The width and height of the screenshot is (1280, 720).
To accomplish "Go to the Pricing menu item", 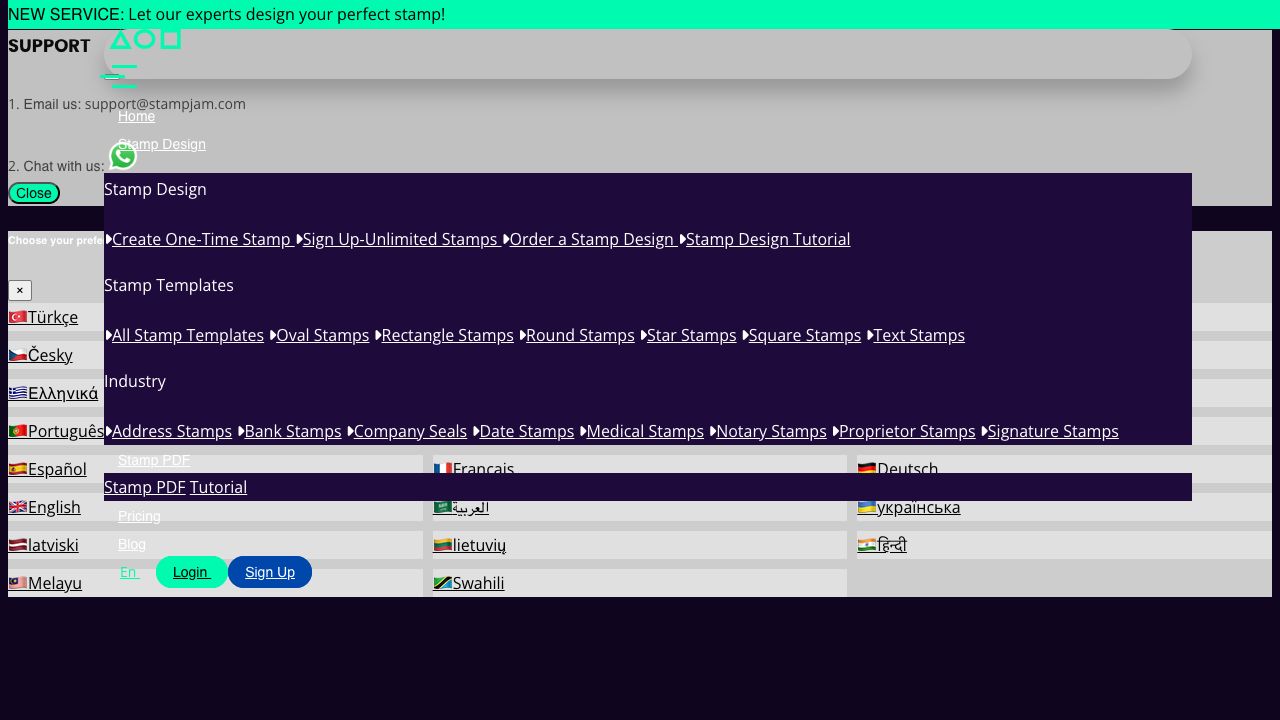I will (139, 517).
